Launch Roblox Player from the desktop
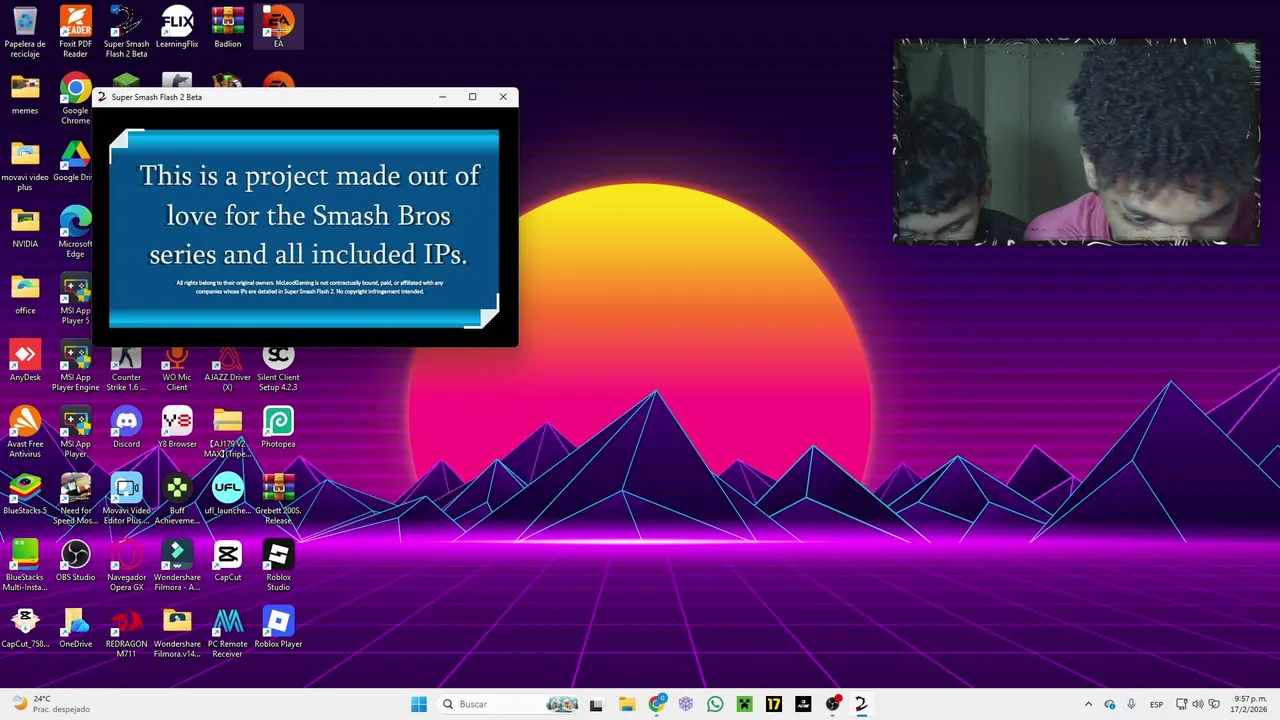Viewport: 1280px width, 720px height. coord(278,628)
